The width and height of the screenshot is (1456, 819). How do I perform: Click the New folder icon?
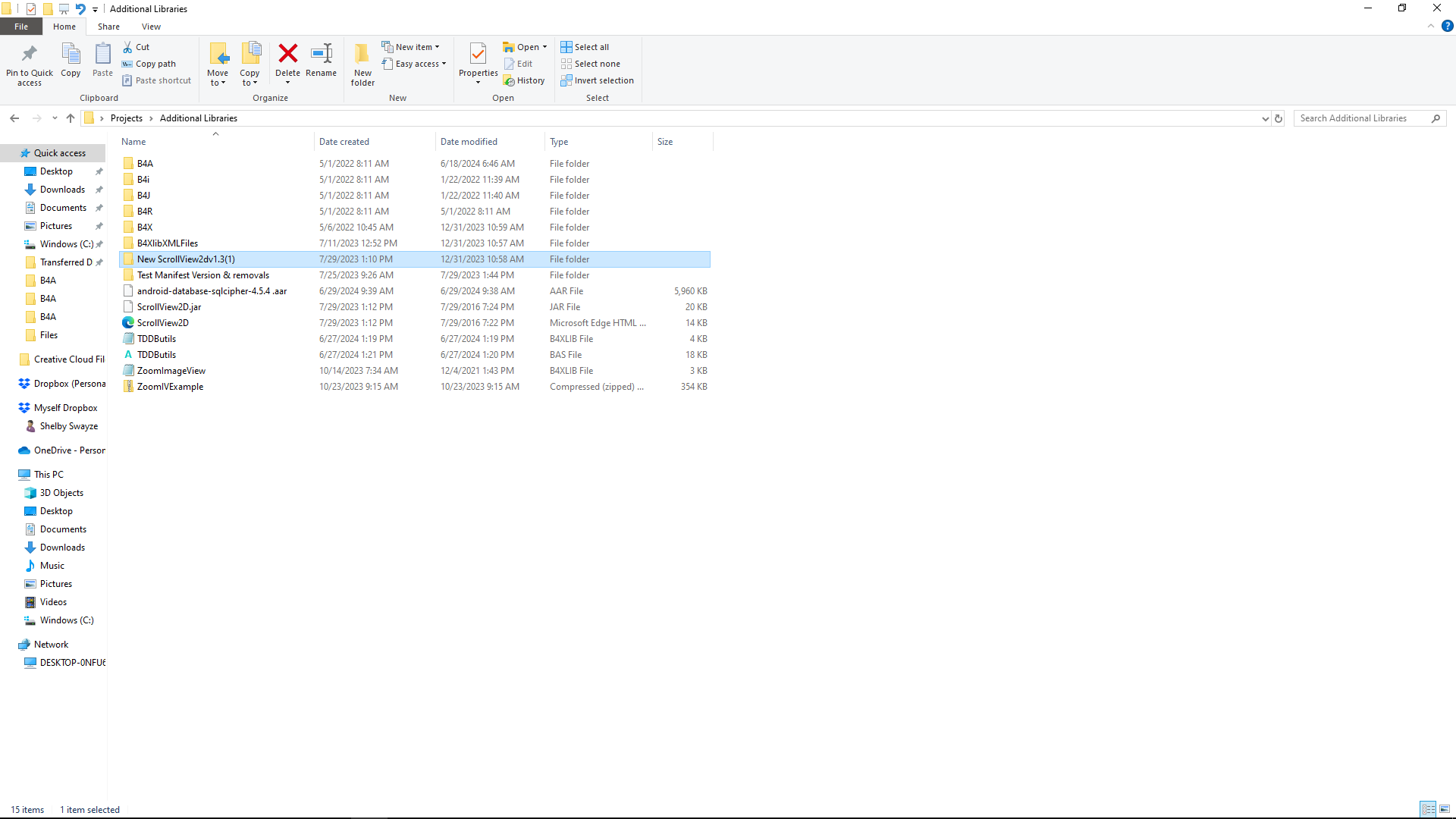362,54
